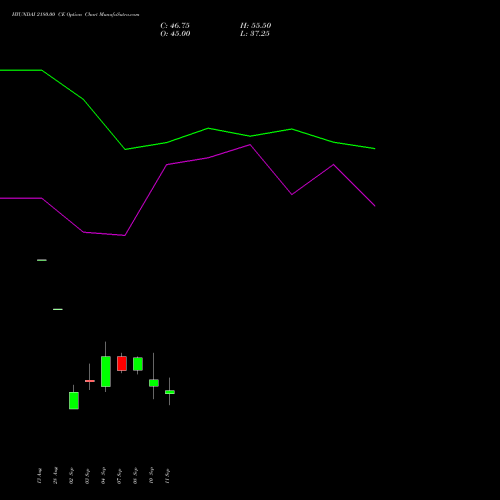
Task: Click the 11 Sep date axis label
Action: pyautogui.click(x=167, y=475)
